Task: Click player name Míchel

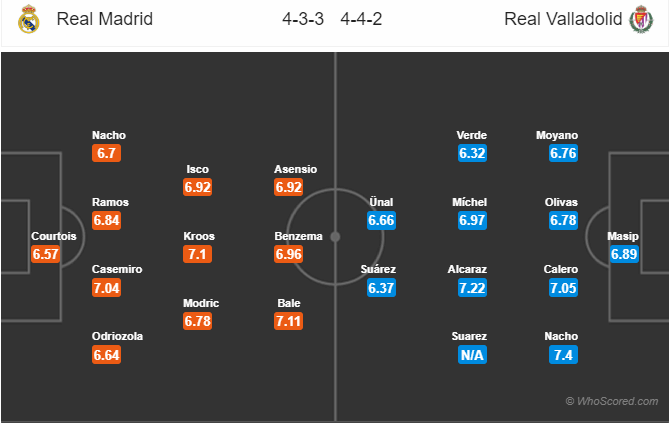Action: coord(471,202)
